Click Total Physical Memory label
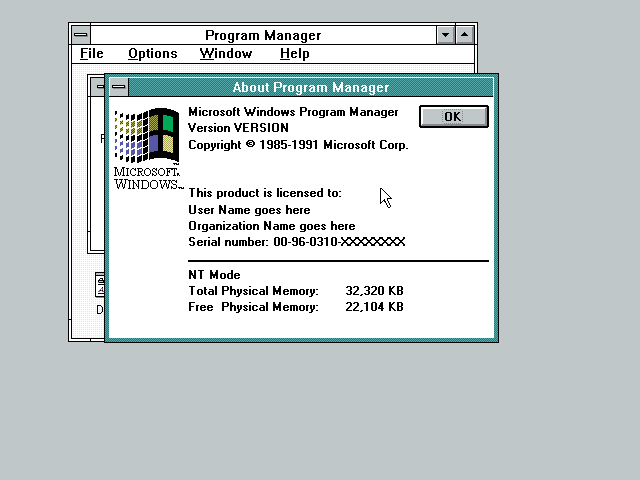This screenshot has height=480, width=640. point(253,291)
